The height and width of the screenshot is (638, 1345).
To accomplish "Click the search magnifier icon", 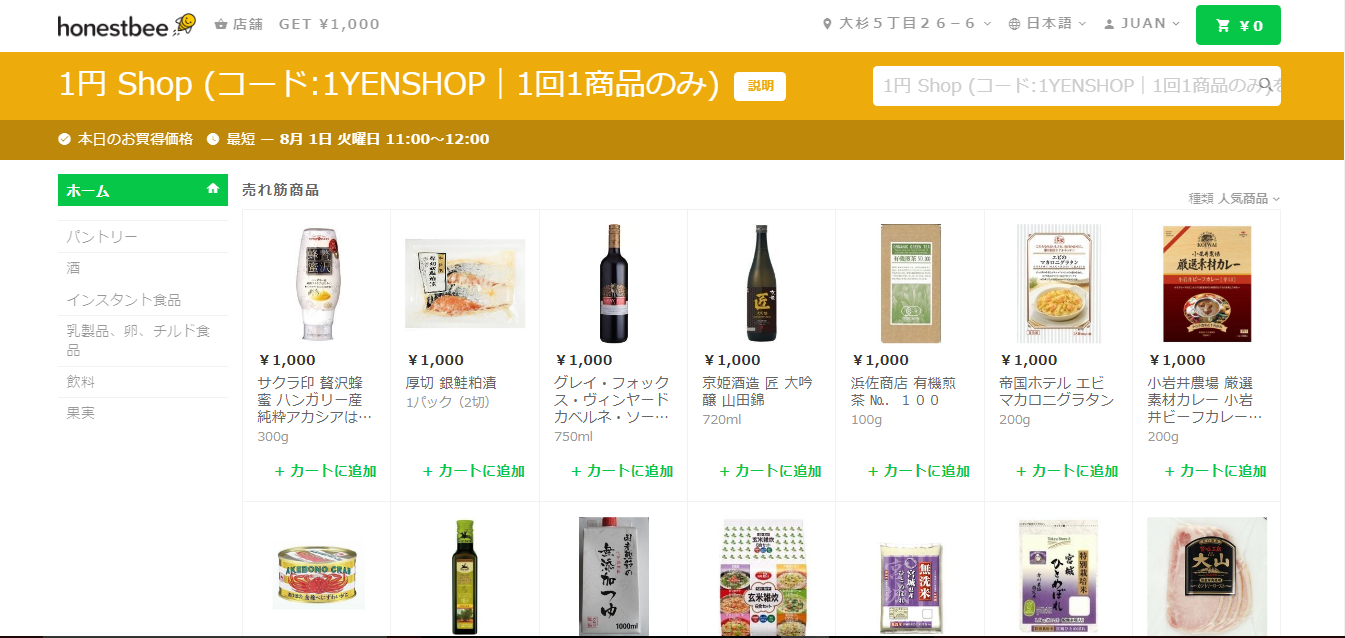I will pos(1267,86).
